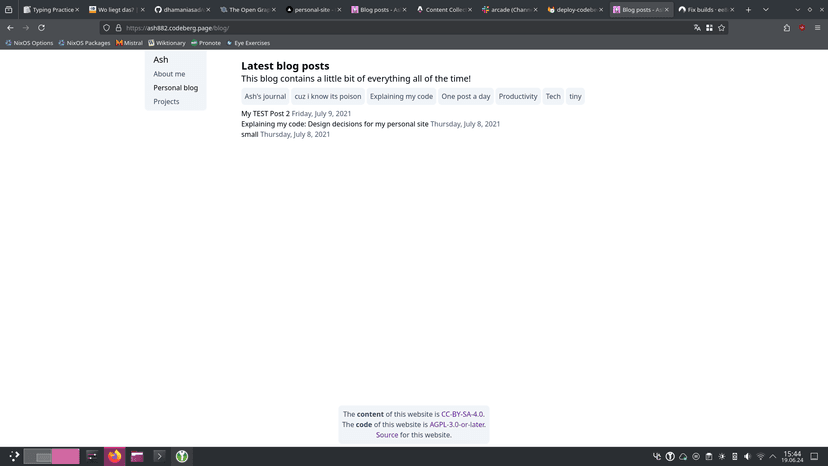Open the My TEST Post 2 blog post

coord(265,114)
